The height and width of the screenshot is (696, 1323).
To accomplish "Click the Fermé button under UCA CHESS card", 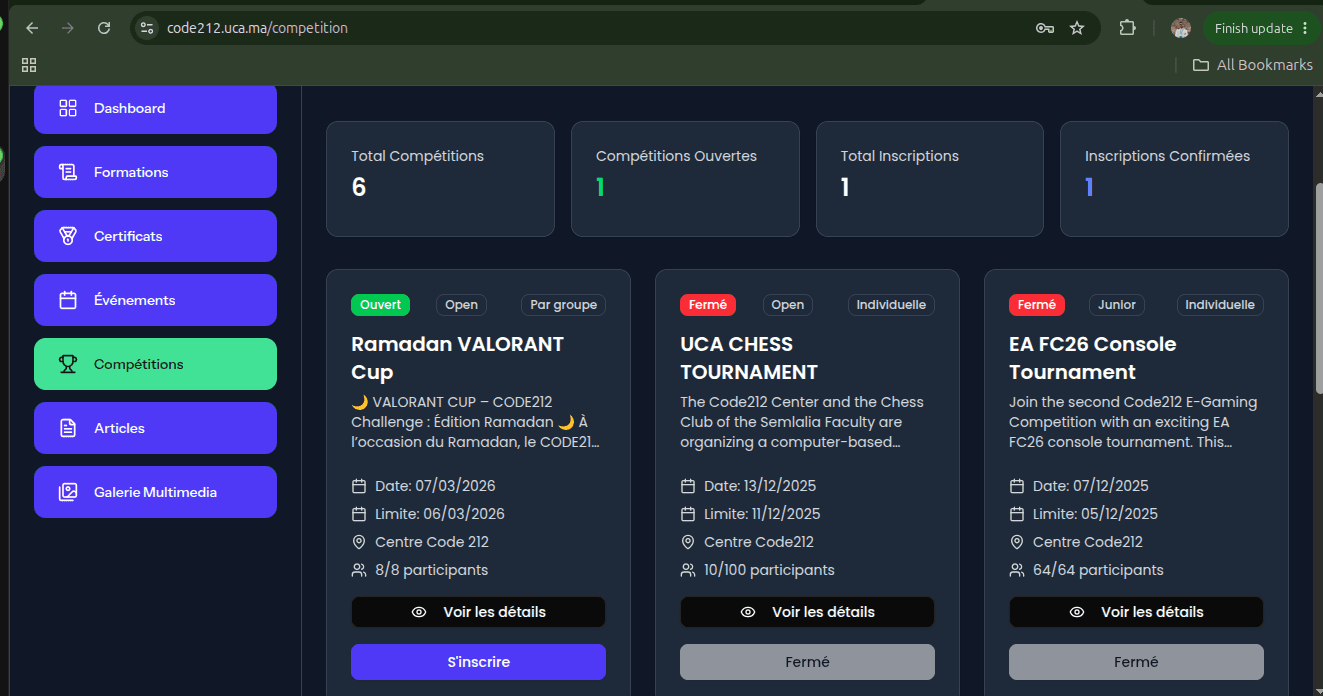I will (x=807, y=662).
